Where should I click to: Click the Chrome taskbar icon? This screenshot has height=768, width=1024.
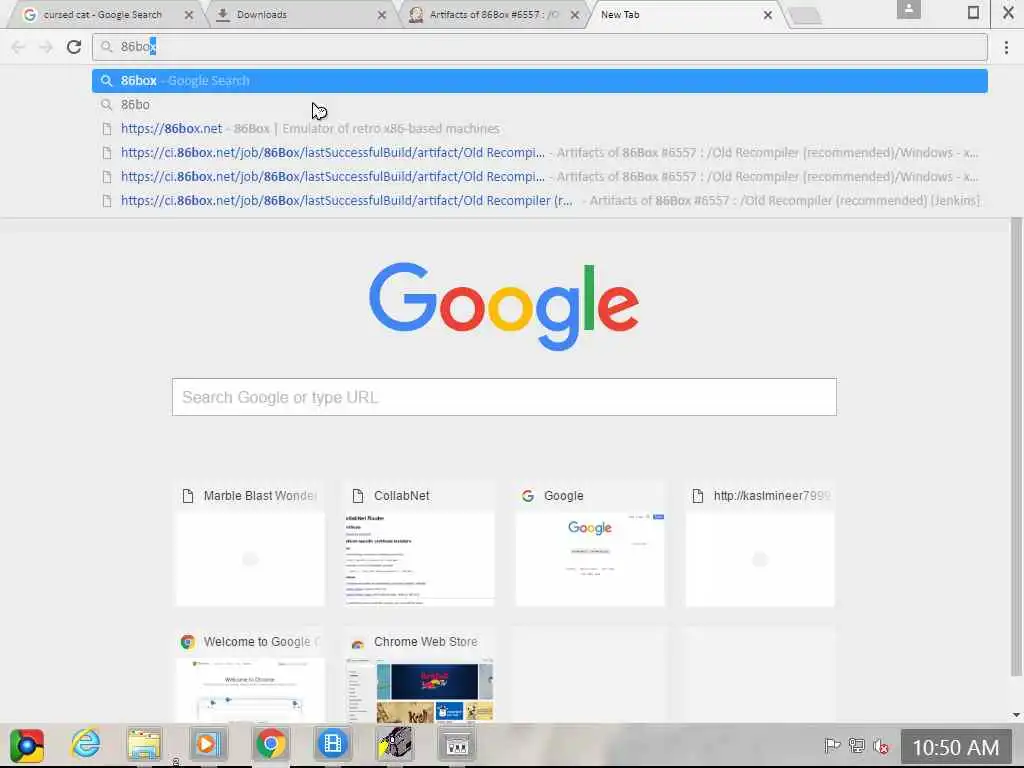pos(270,744)
